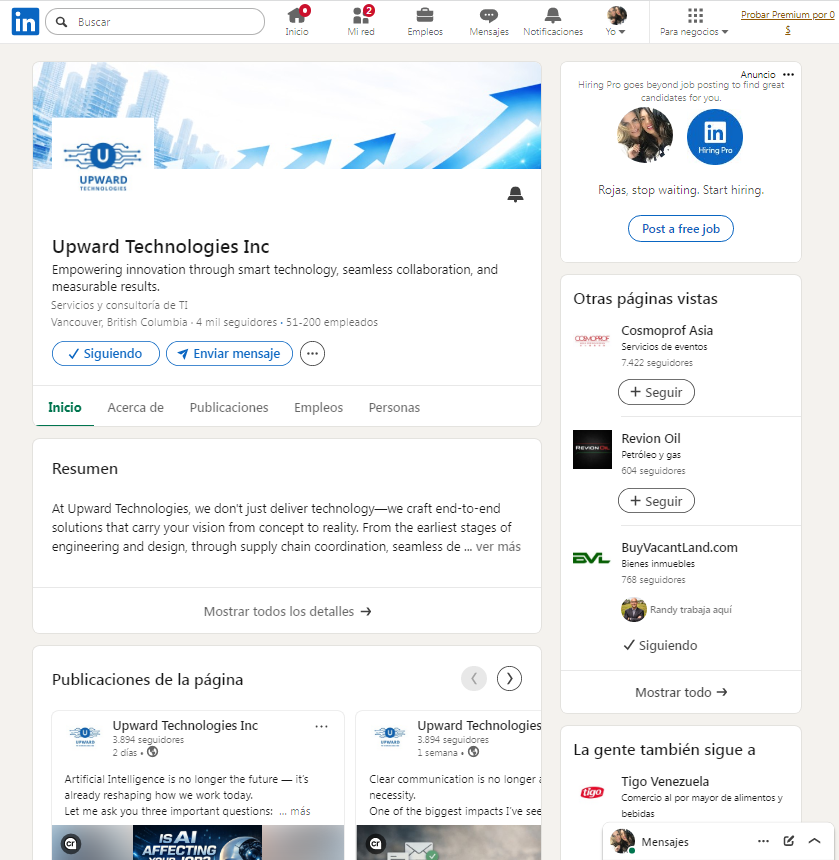Open Upward Technologies Inc name on first post
The height and width of the screenshot is (860, 839).
(x=185, y=726)
